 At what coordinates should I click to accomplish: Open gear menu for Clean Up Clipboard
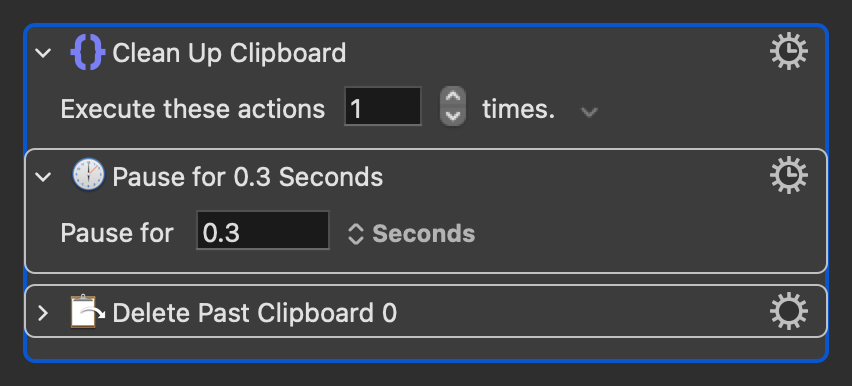click(788, 52)
